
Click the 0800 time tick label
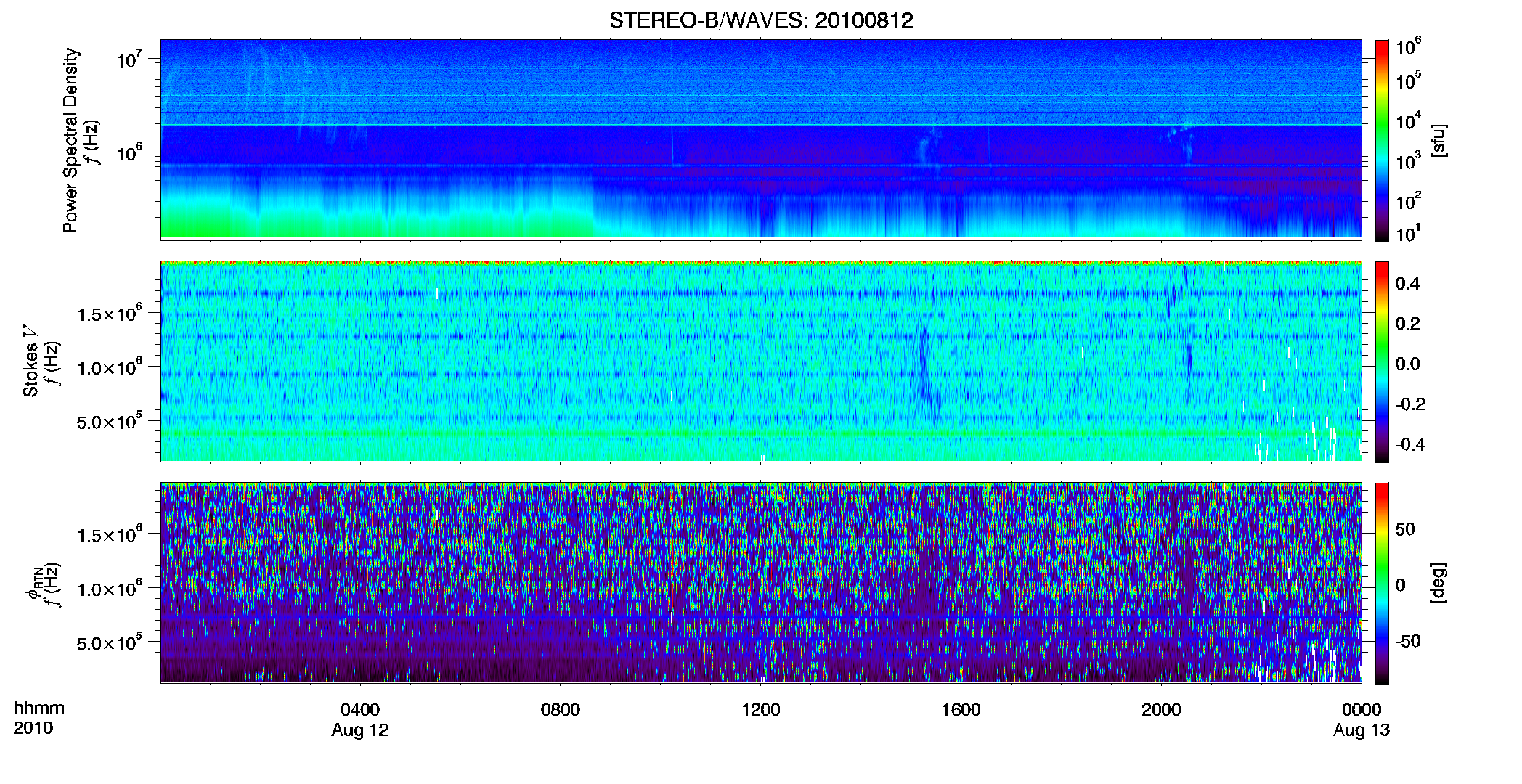pos(560,709)
